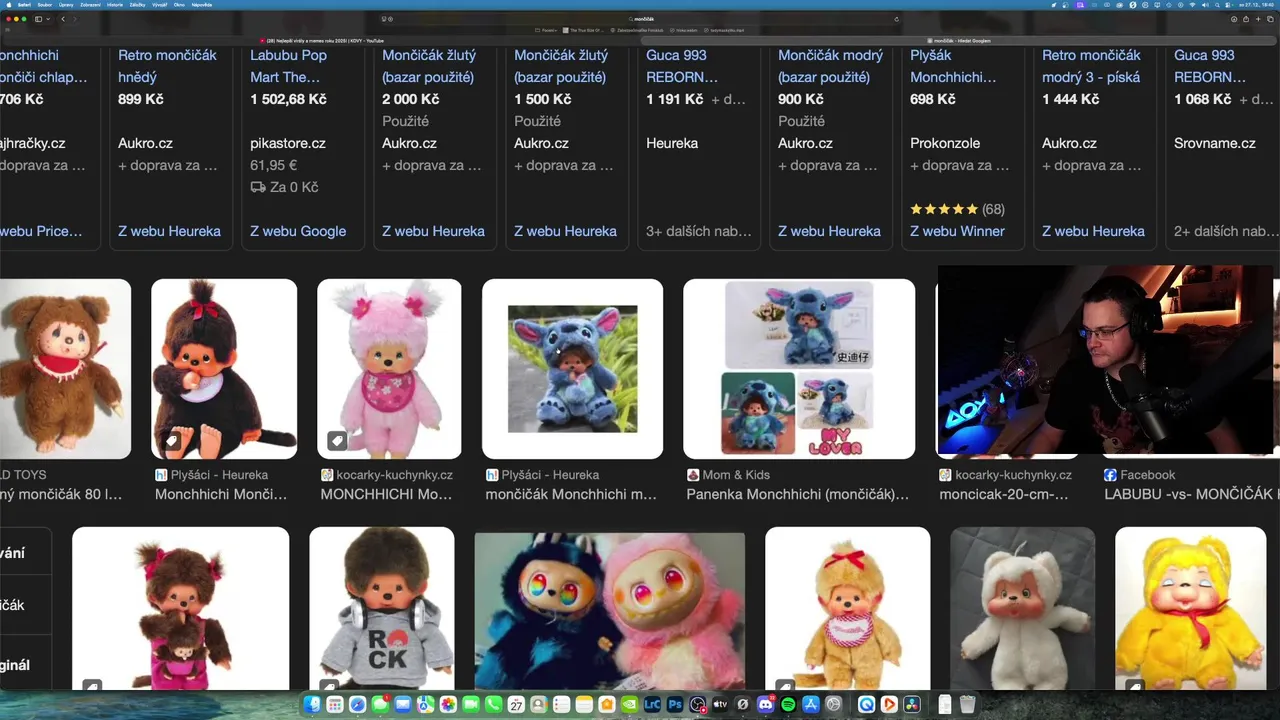Viewport: 1280px width, 720px height.
Task: Open Guca 993 REBORN 1 191 Kč listing
Action: (682, 66)
